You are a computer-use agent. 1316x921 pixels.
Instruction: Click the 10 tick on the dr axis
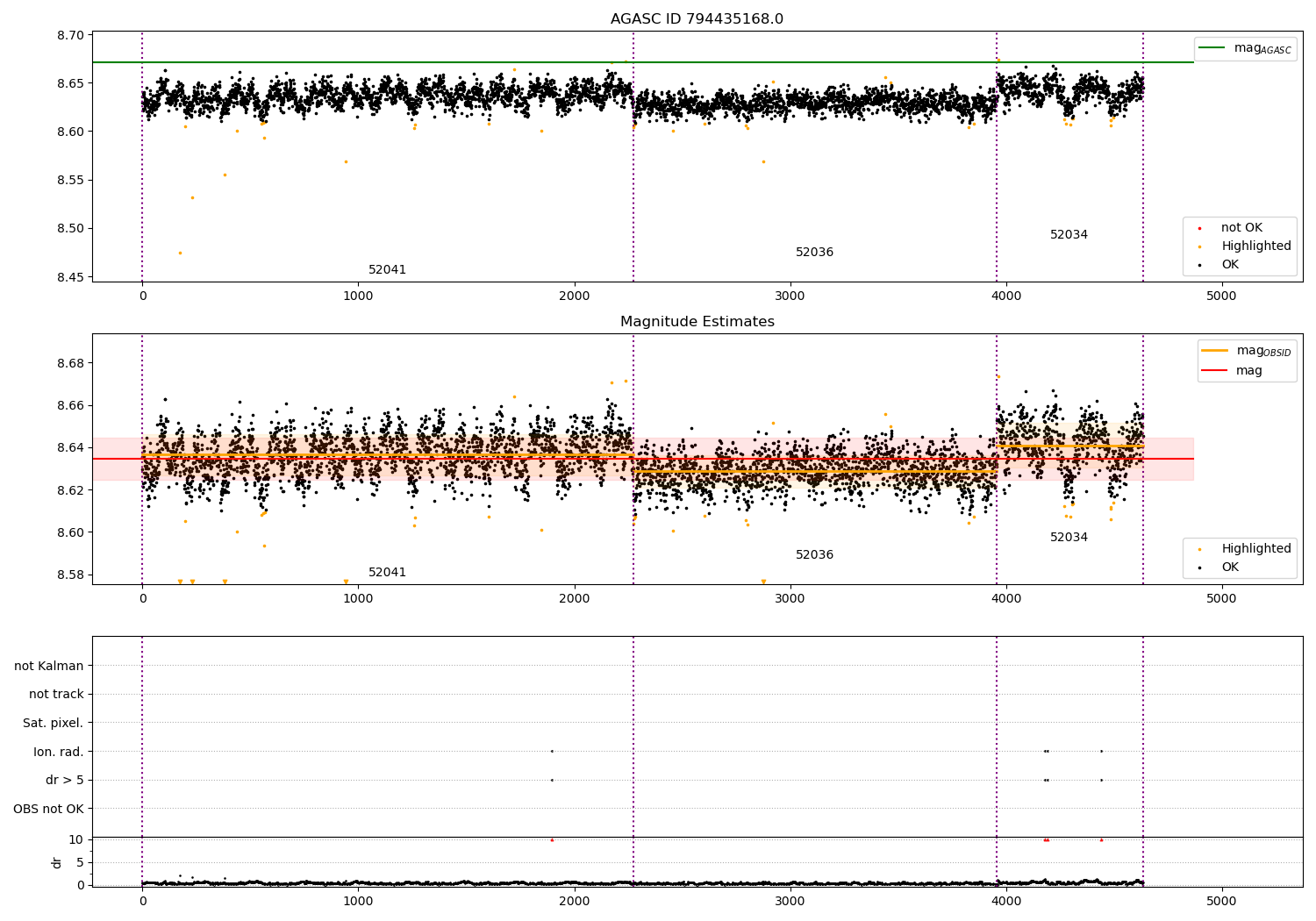[x=76, y=840]
